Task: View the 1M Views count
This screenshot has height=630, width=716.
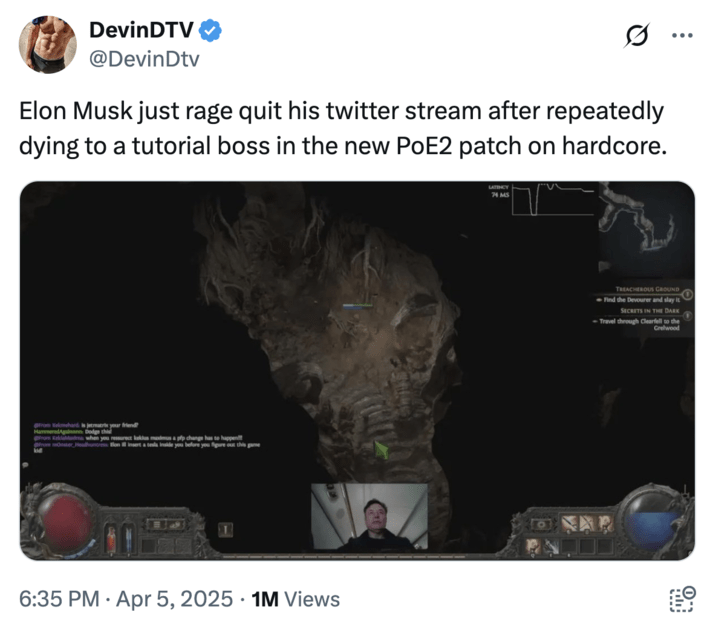Action: pyautogui.click(x=295, y=599)
